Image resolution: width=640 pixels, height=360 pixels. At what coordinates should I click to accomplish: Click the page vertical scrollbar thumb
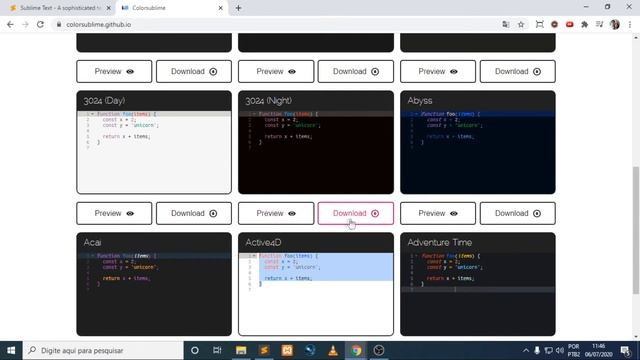636,230
